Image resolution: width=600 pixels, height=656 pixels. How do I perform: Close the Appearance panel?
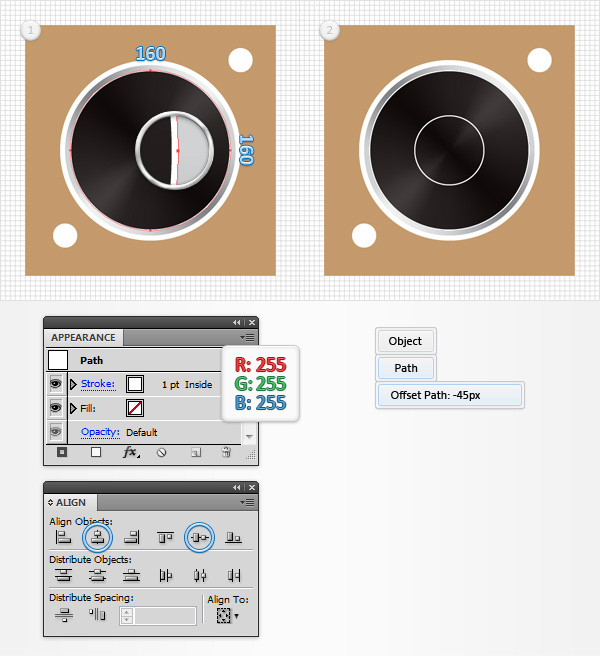click(x=252, y=323)
